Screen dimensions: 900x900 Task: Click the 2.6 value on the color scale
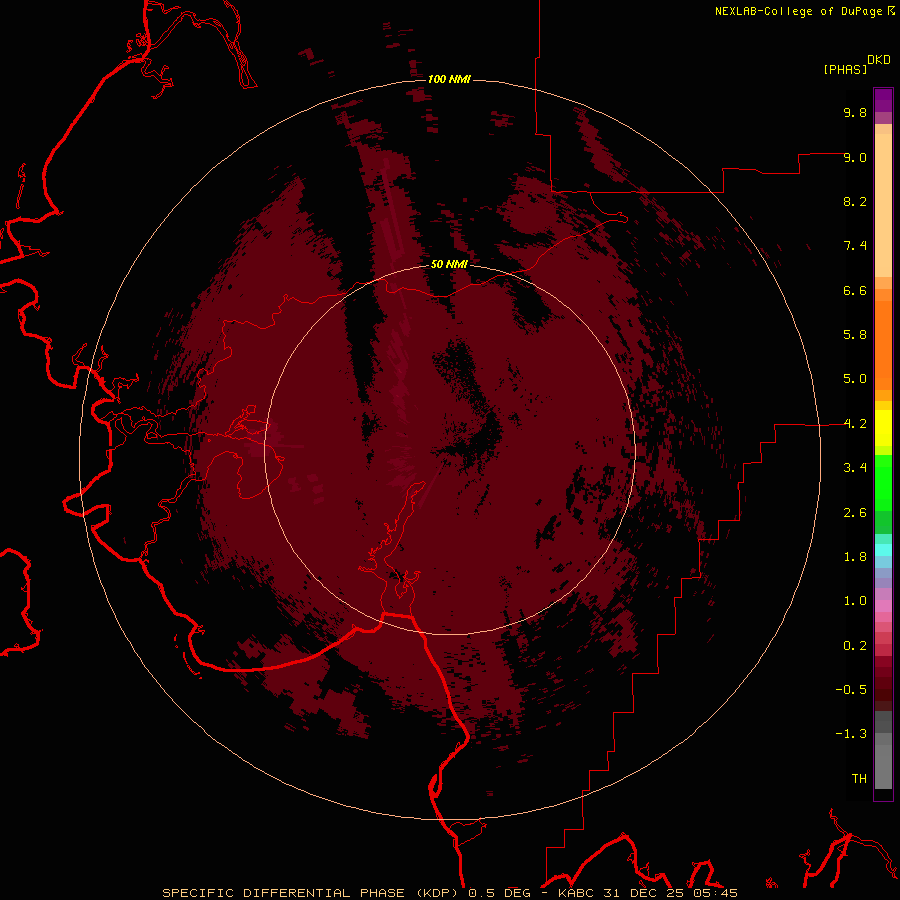[x=855, y=512]
